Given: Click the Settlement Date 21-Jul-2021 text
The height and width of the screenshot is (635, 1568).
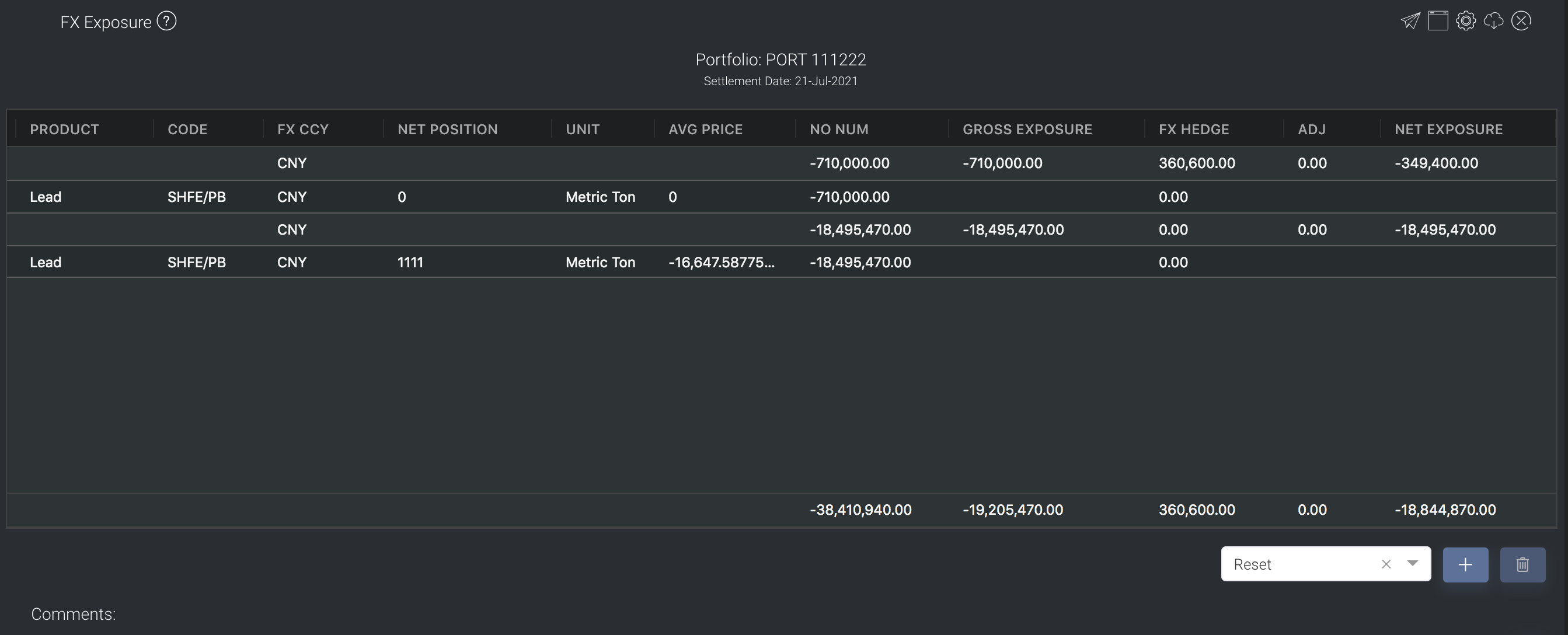Looking at the screenshot, I should click(780, 81).
